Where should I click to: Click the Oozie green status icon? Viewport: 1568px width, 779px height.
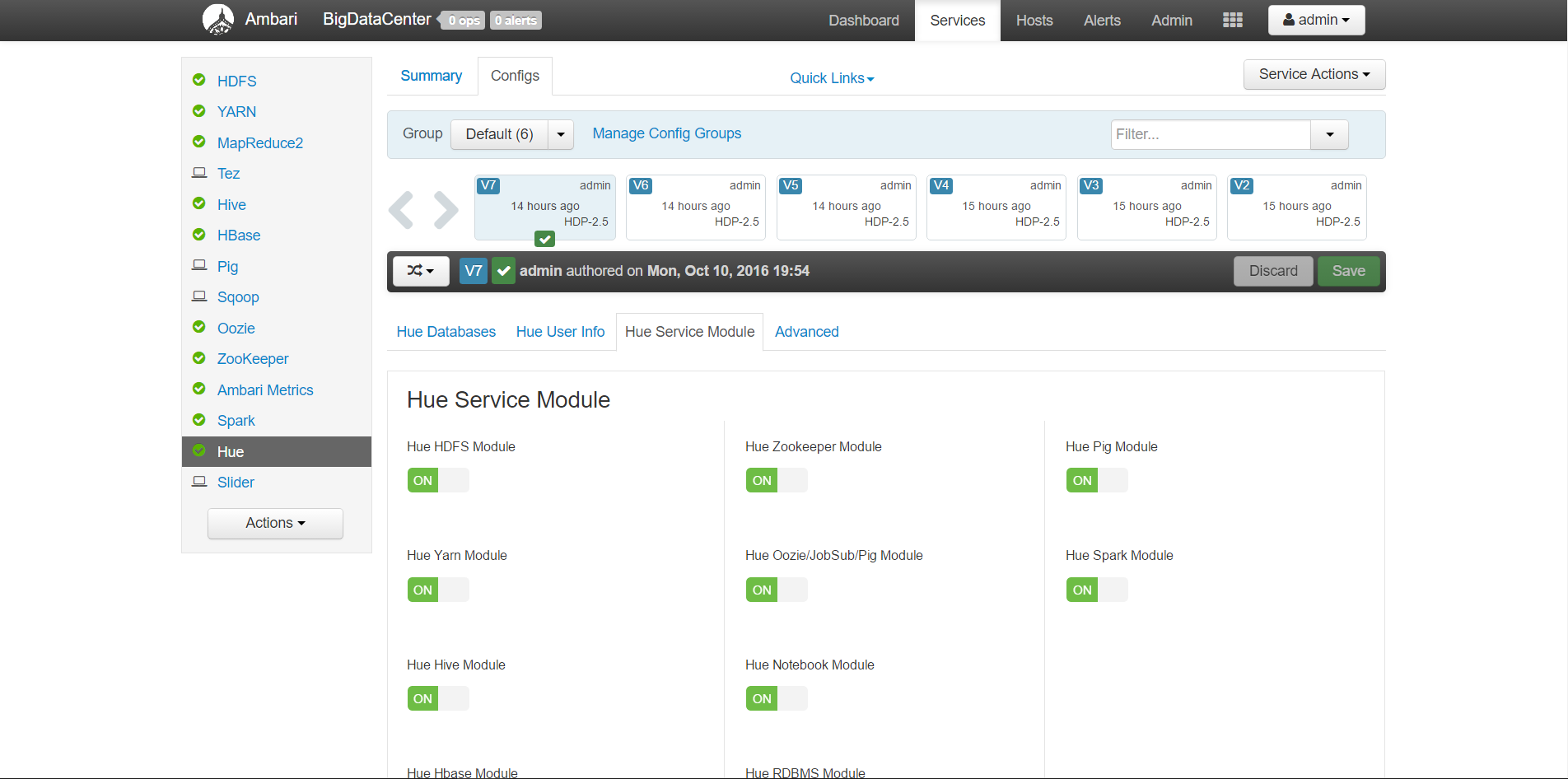[198, 327]
